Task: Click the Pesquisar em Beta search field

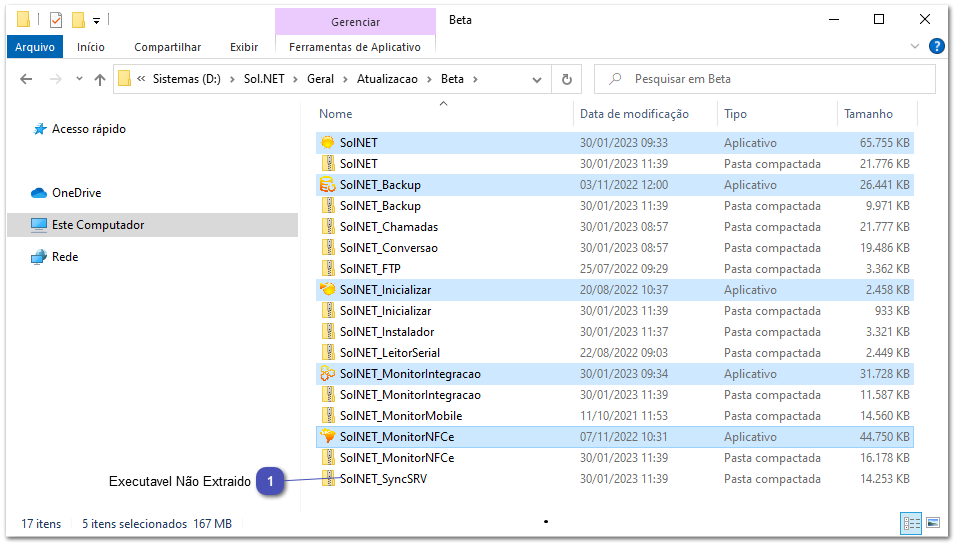Action: pyautogui.click(x=765, y=79)
